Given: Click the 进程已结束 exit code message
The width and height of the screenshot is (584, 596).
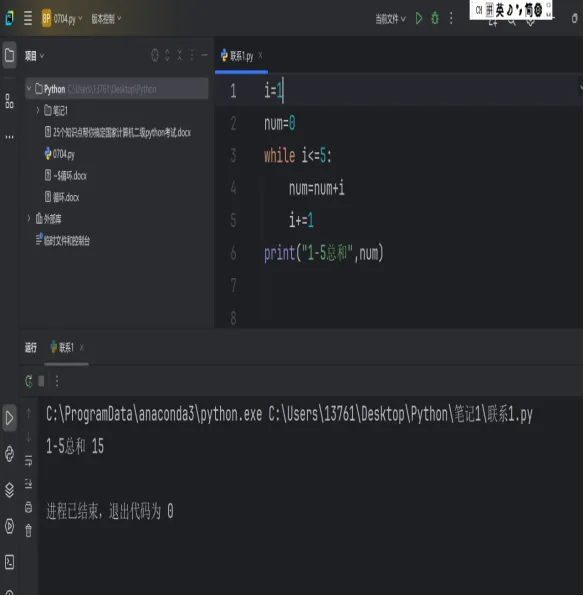Looking at the screenshot, I should tap(110, 511).
